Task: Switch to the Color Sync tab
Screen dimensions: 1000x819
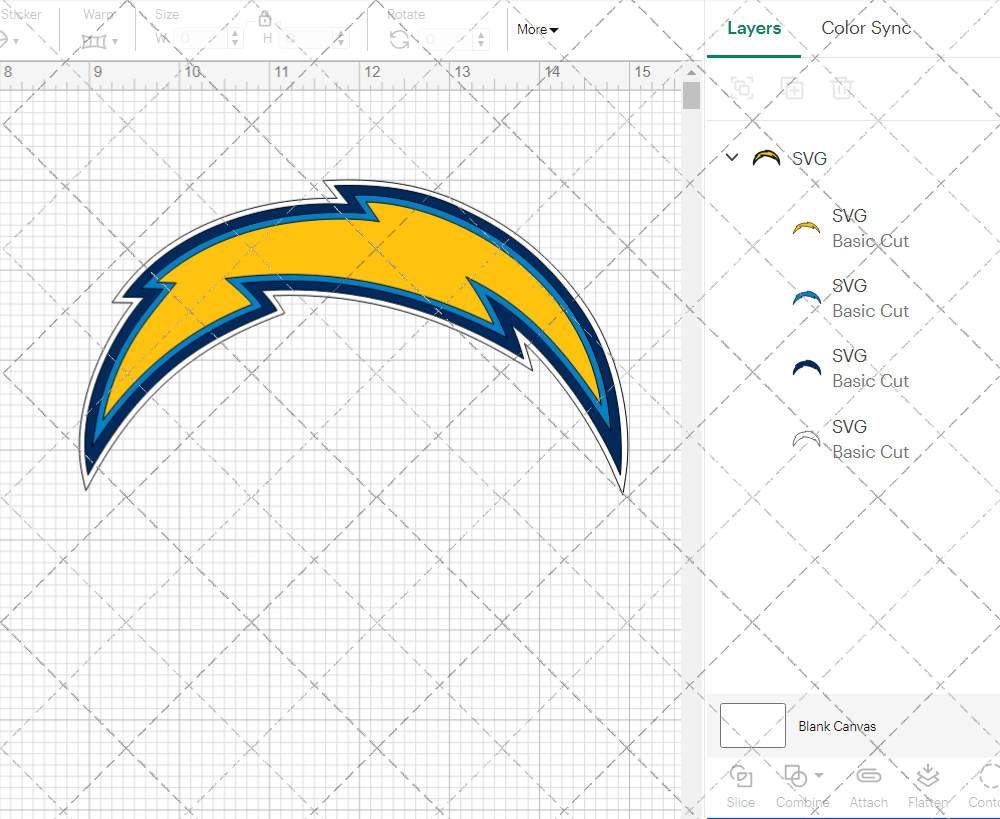Action: click(865, 28)
